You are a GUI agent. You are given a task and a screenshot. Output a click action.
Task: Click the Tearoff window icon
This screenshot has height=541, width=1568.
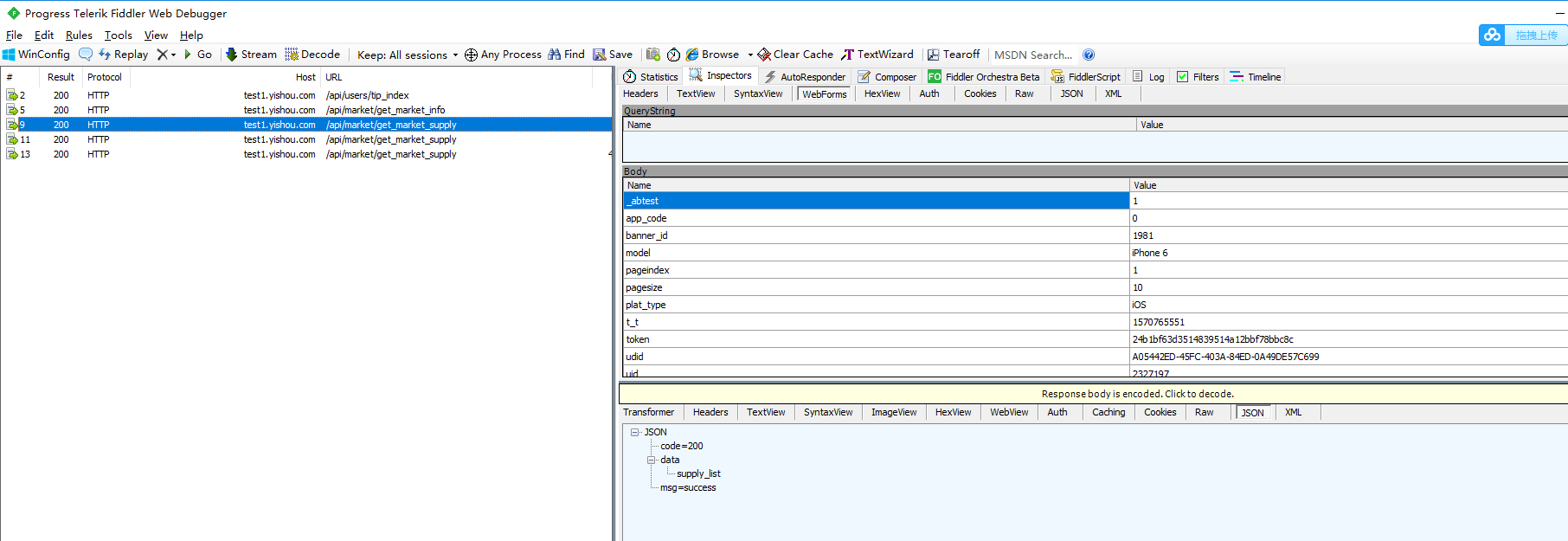pyautogui.click(x=934, y=55)
